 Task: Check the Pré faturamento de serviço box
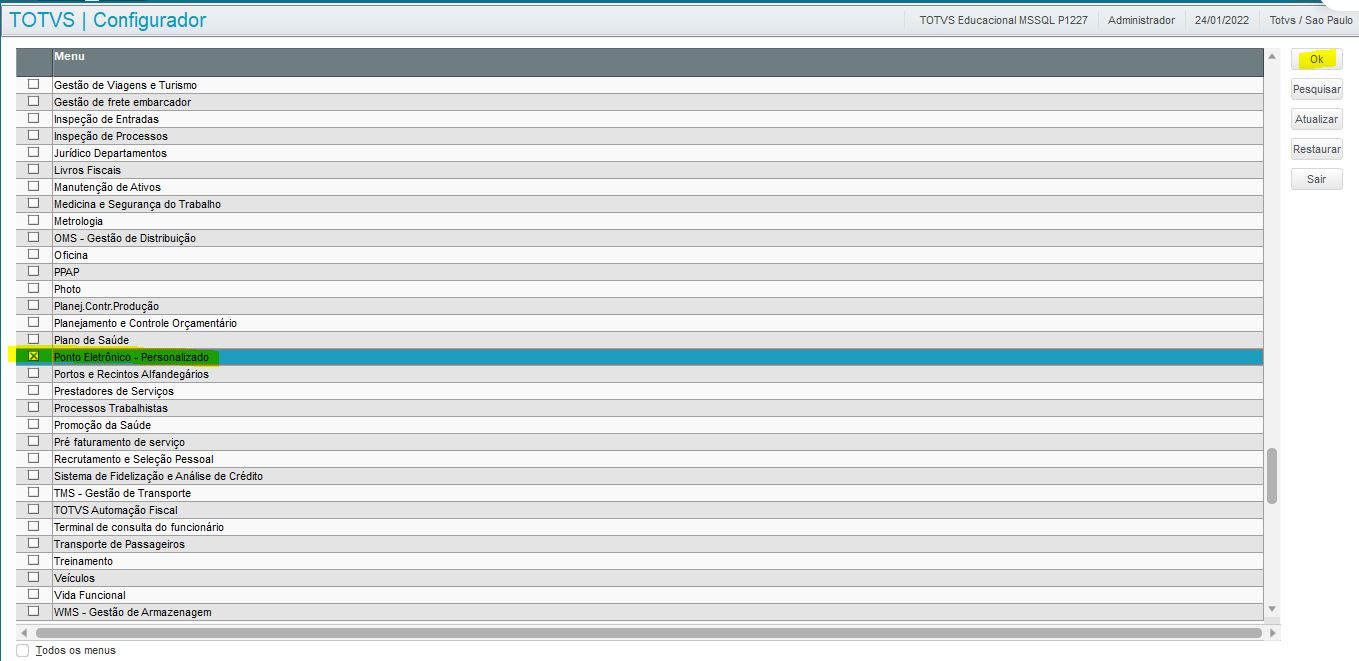(33, 441)
